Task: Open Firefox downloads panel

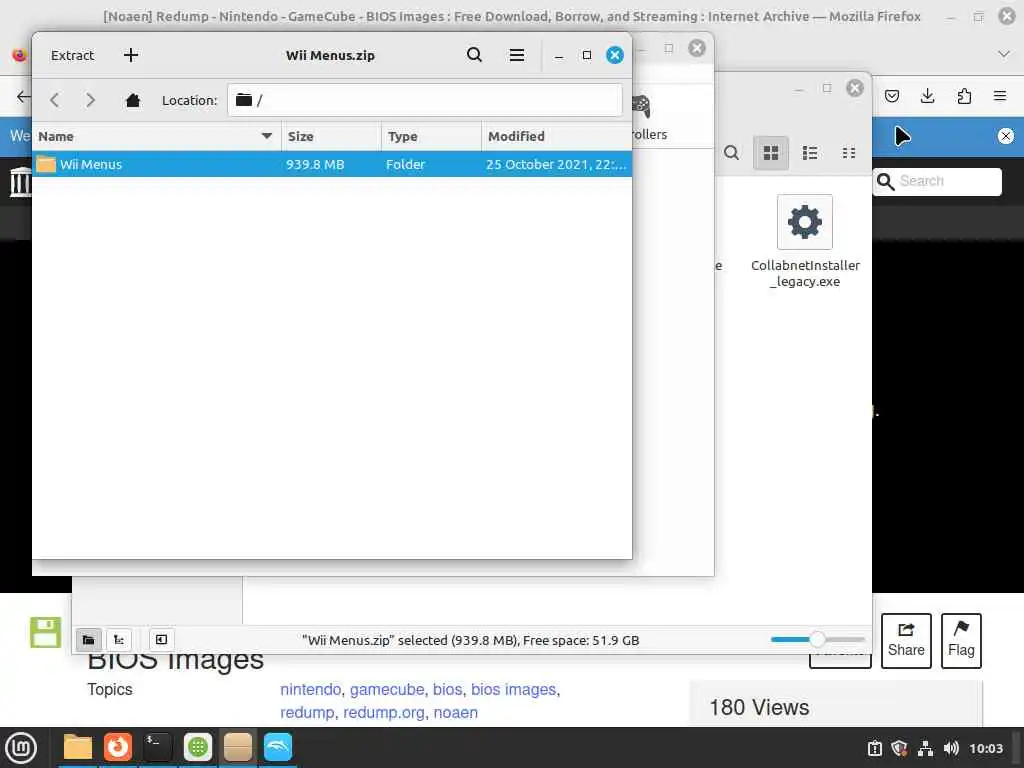Action: tap(927, 97)
